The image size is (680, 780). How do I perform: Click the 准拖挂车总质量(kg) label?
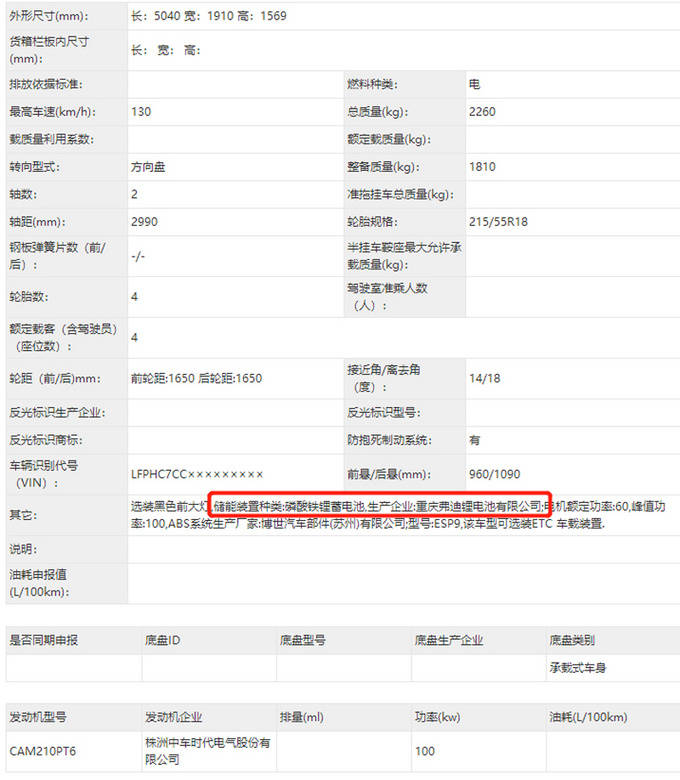coord(400,195)
